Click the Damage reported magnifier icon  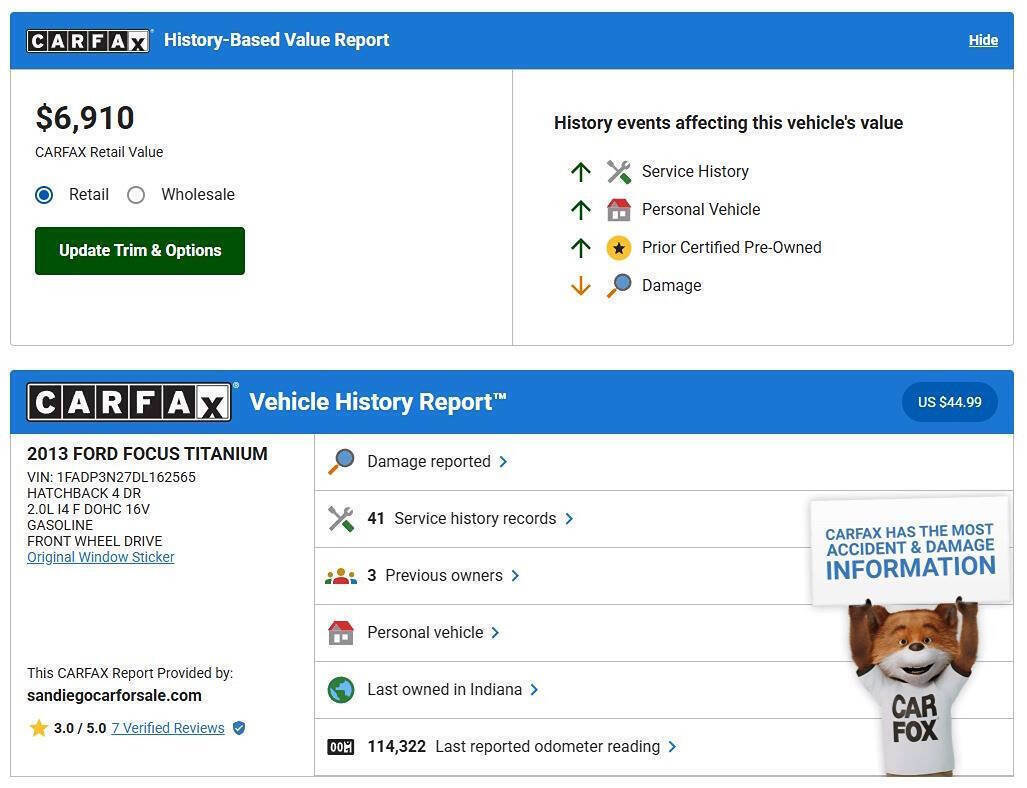(x=341, y=462)
